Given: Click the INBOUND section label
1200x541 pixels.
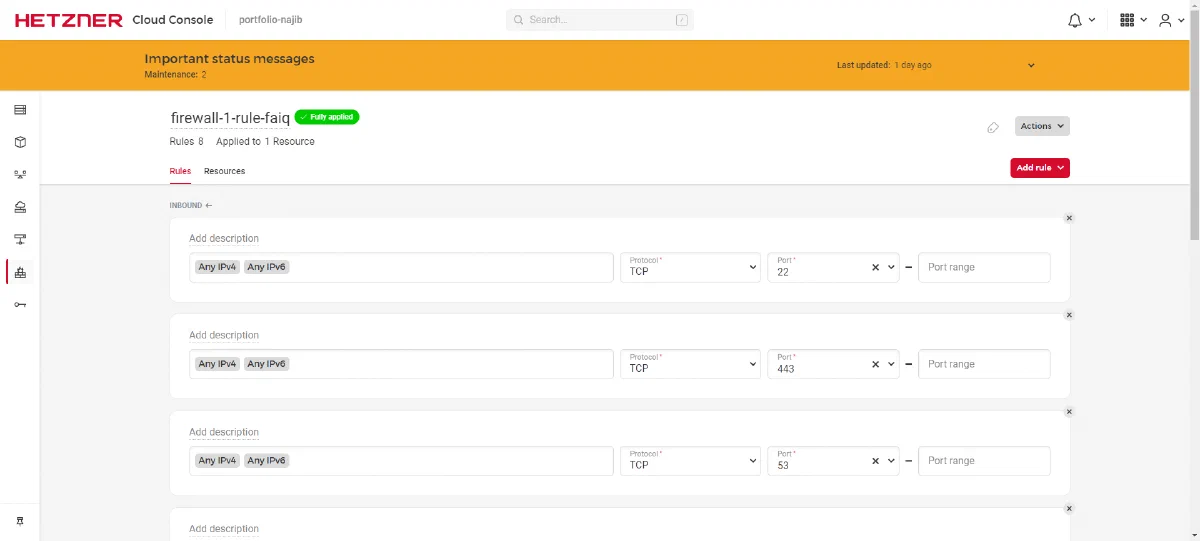Looking at the screenshot, I should 191,206.
